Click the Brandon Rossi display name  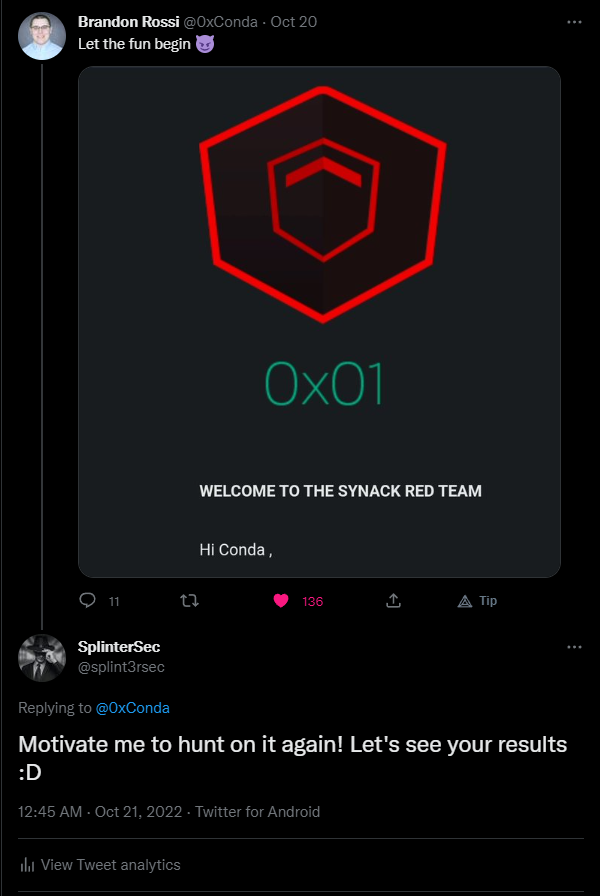(128, 22)
